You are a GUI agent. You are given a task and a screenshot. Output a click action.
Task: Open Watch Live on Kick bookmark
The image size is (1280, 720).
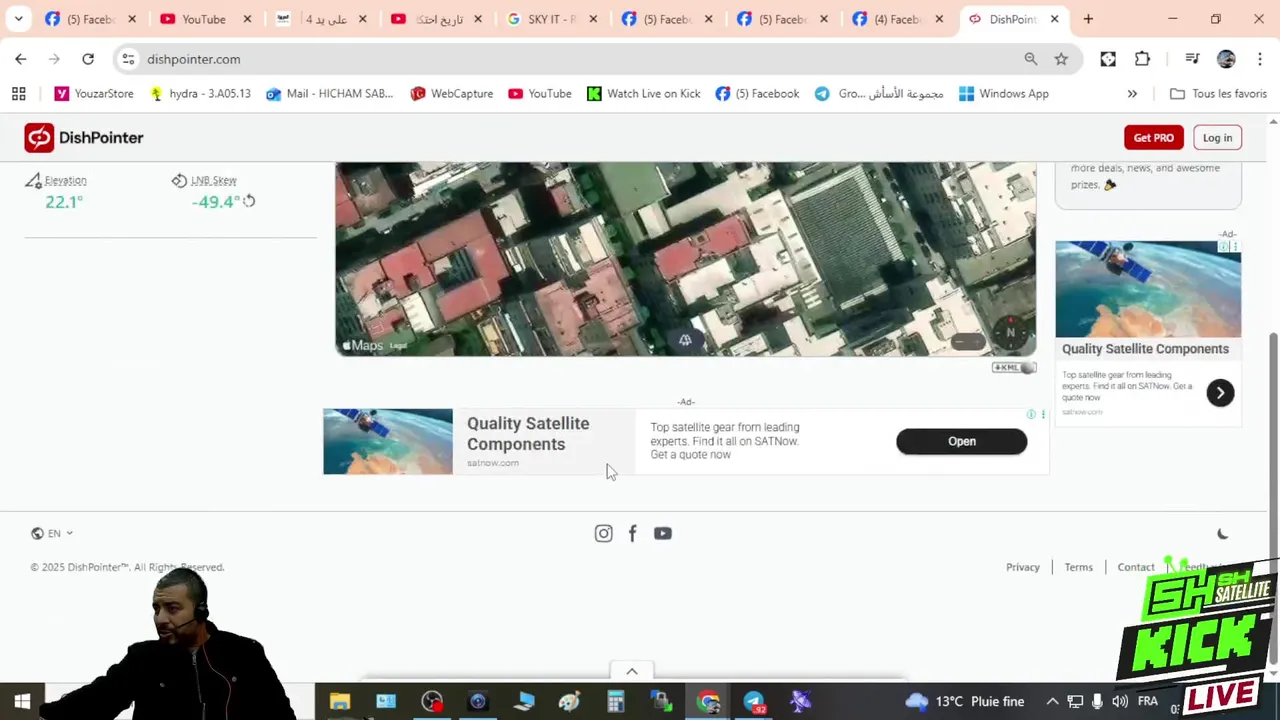point(643,94)
